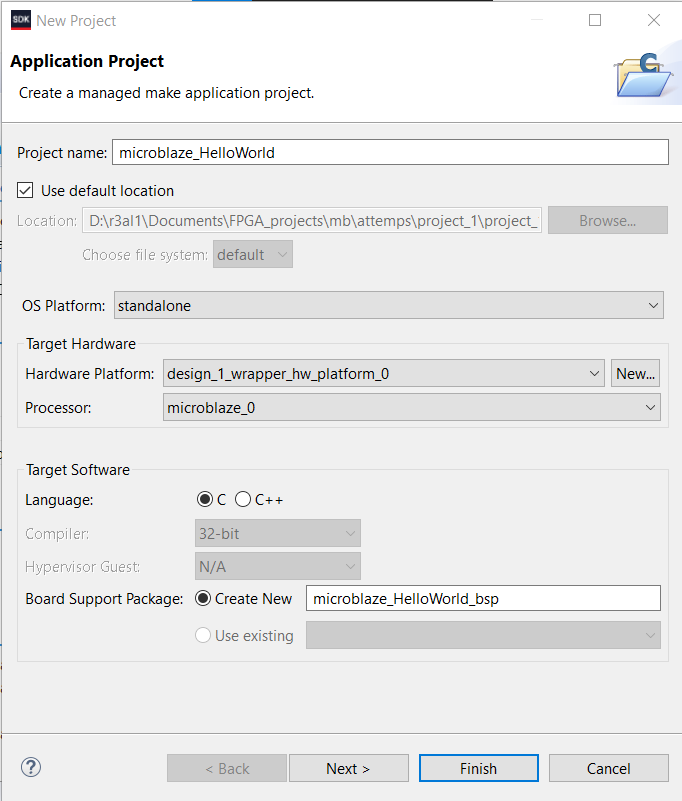The height and width of the screenshot is (801, 682).
Task: Open help using the question mark icon
Action: point(30,767)
